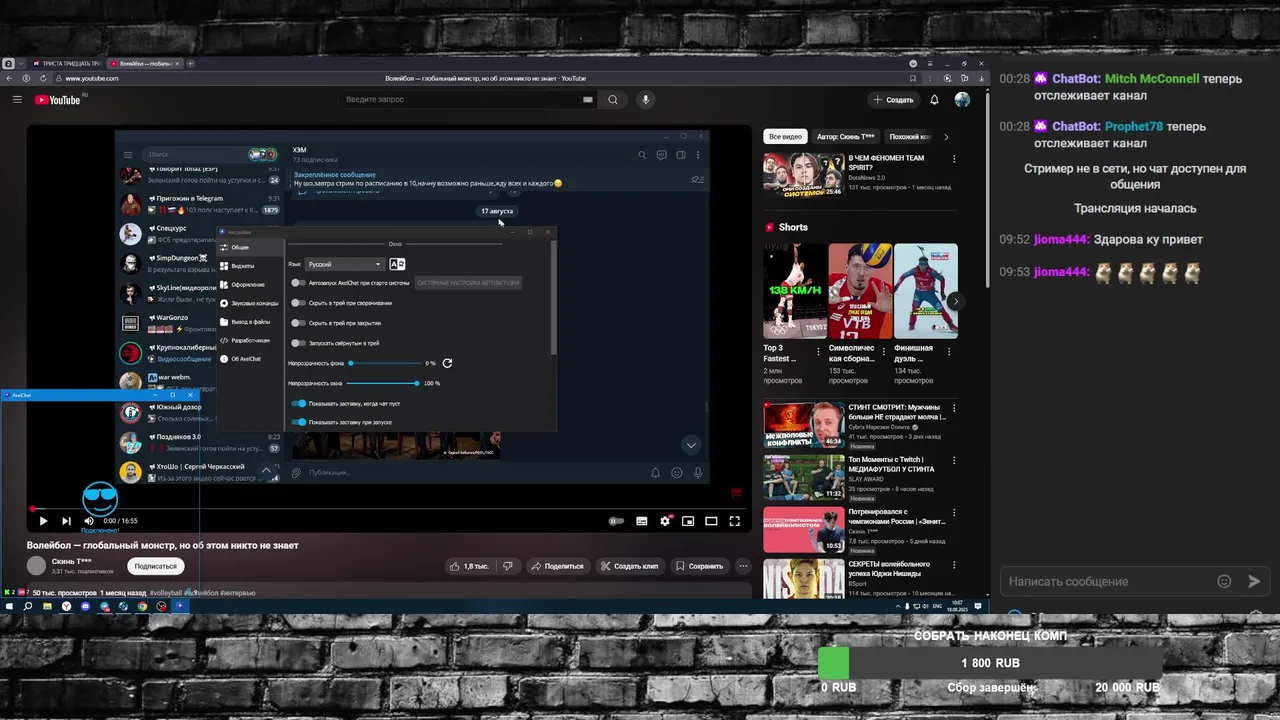Toggle Показывать заставку, когда чат пуст
This screenshot has width=1280, height=720.
[x=298, y=403]
